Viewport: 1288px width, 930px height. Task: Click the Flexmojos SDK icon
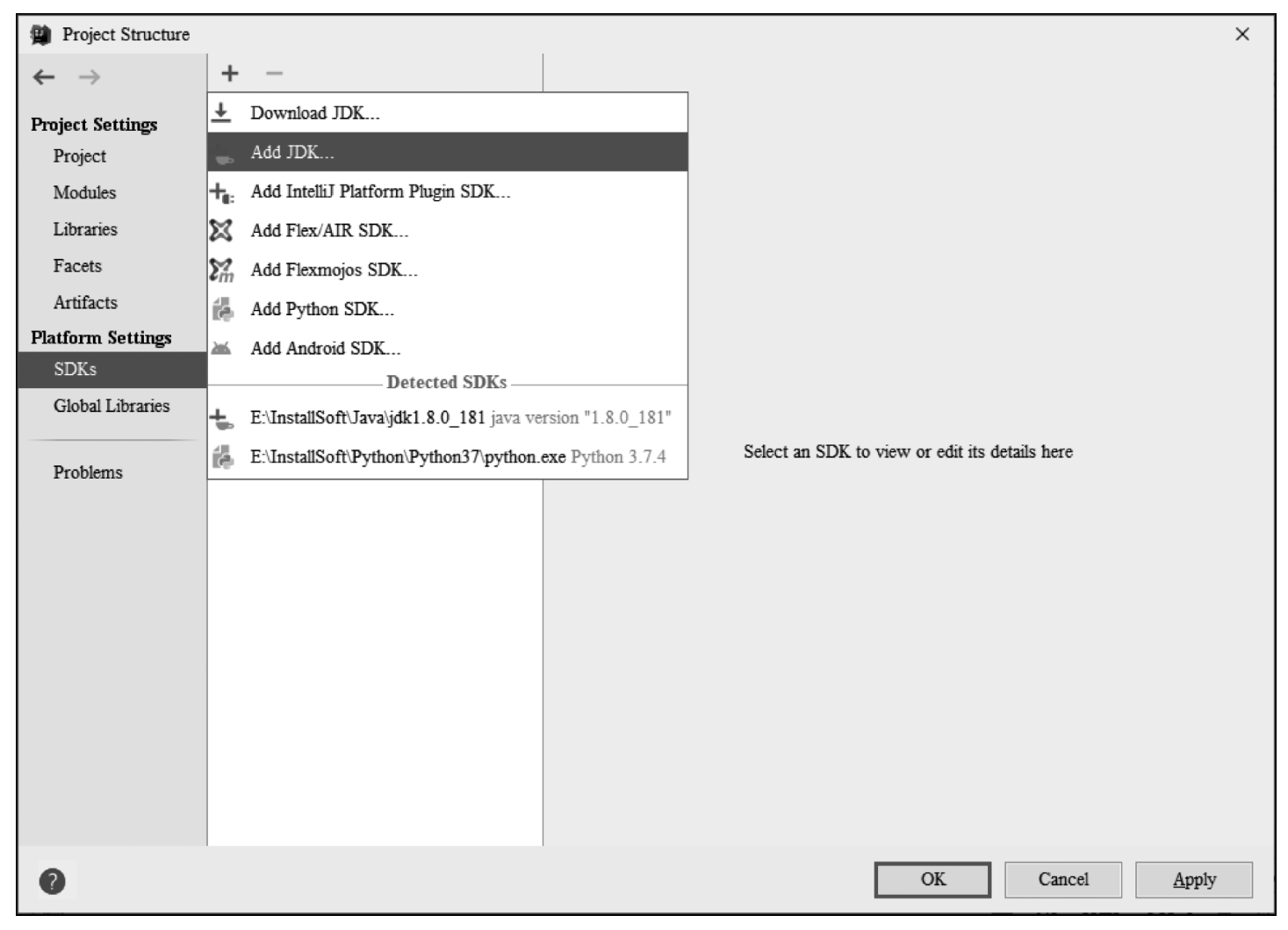[x=221, y=270]
